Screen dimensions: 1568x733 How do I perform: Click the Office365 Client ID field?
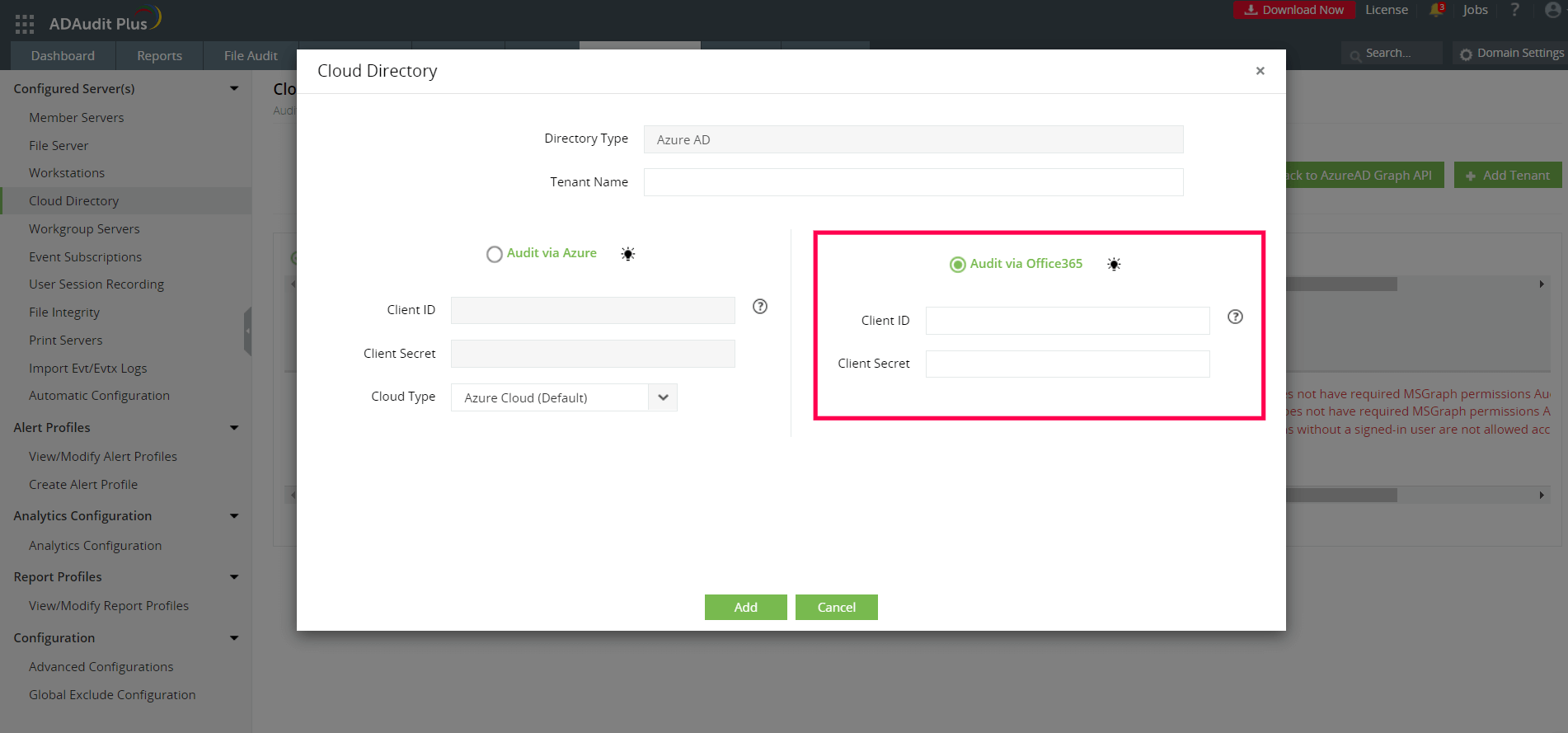pyautogui.click(x=1068, y=321)
